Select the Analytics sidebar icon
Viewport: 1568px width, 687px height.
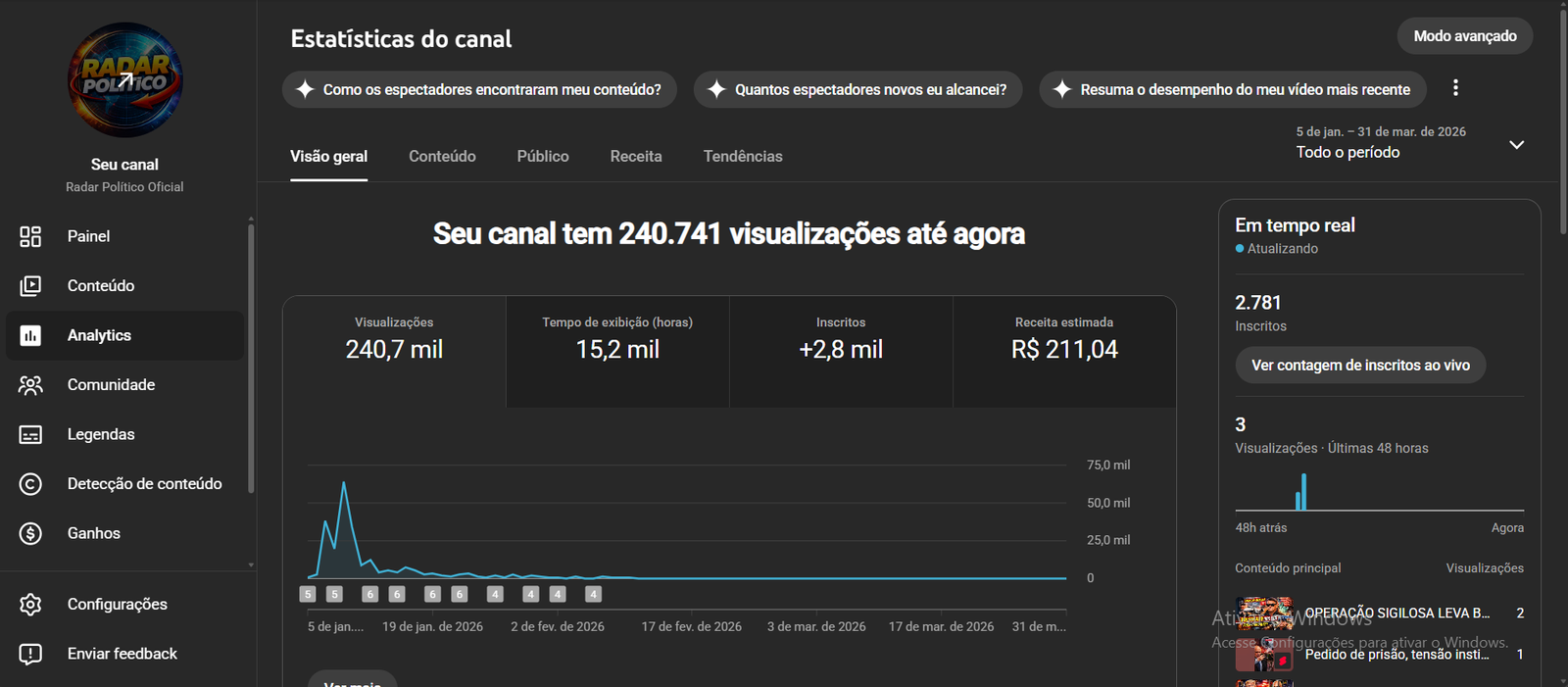pos(30,335)
